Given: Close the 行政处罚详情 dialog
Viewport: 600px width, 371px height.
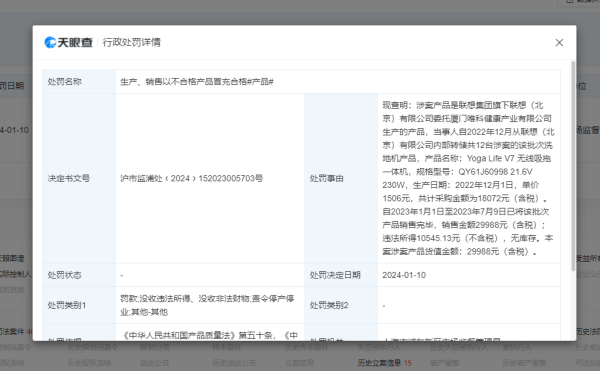Looking at the screenshot, I should click(x=559, y=42).
